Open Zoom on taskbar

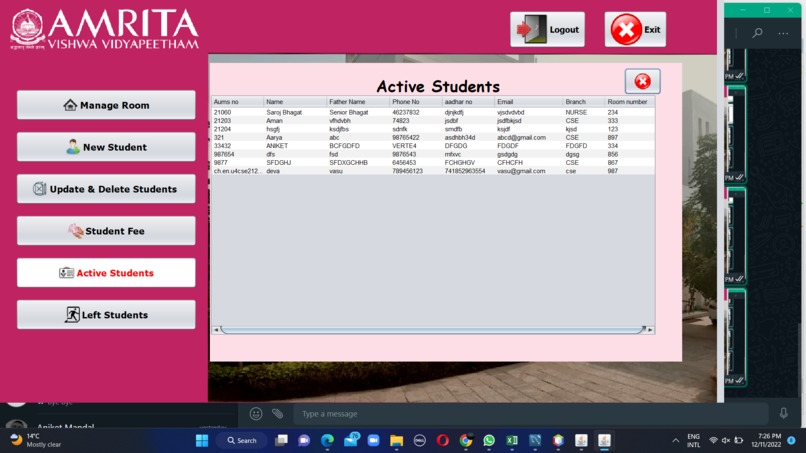tap(373, 441)
